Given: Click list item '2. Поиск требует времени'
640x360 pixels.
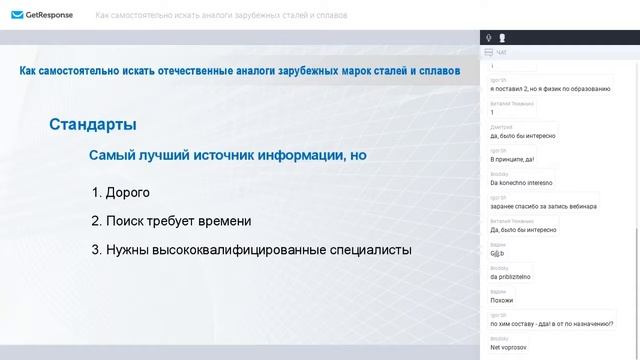Looking at the screenshot, I should (171, 221).
